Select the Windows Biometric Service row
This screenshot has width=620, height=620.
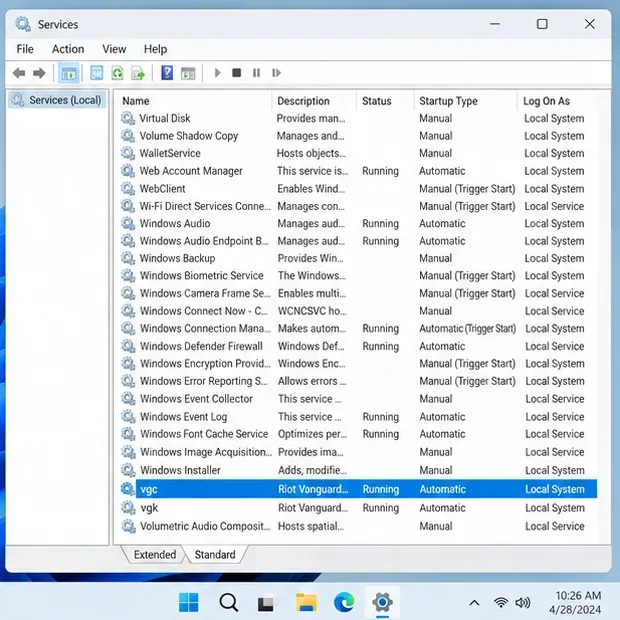[x=359, y=276]
